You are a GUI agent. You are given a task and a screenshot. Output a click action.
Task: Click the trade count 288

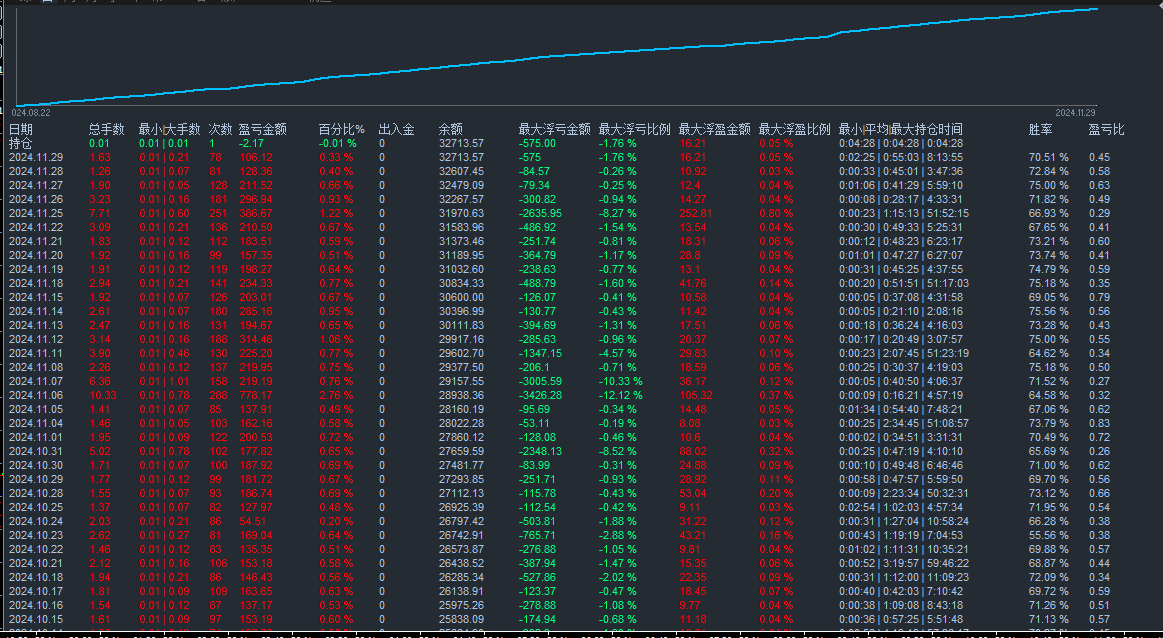point(219,395)
